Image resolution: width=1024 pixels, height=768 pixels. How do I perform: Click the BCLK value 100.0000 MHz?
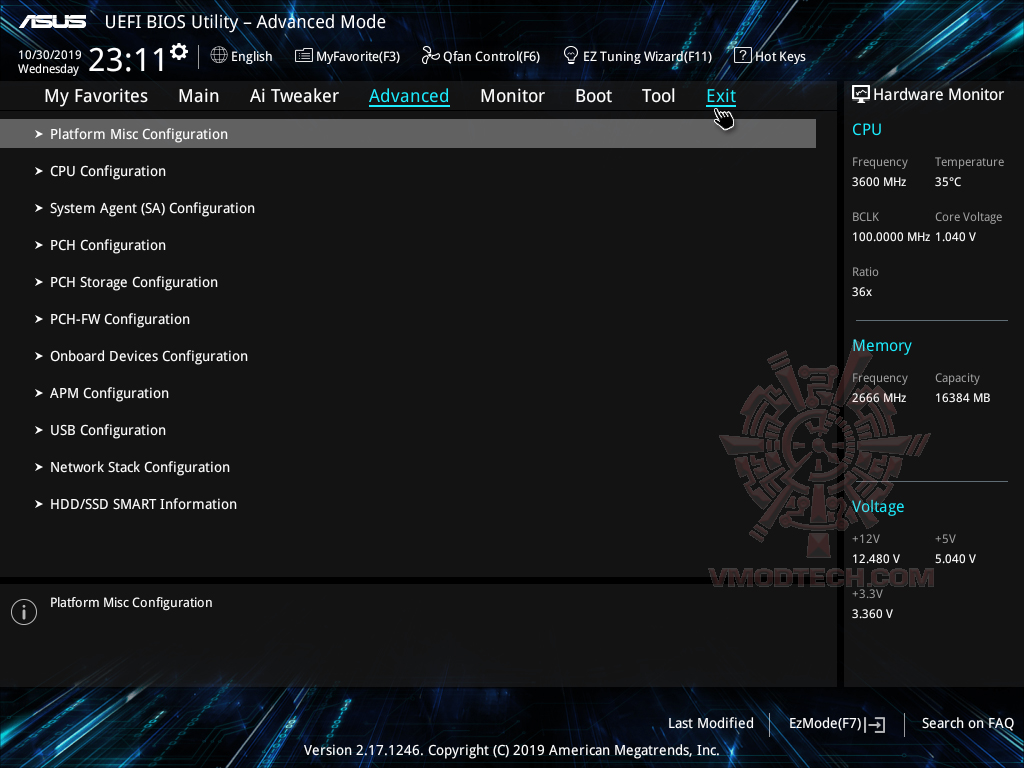click(891, 237)
